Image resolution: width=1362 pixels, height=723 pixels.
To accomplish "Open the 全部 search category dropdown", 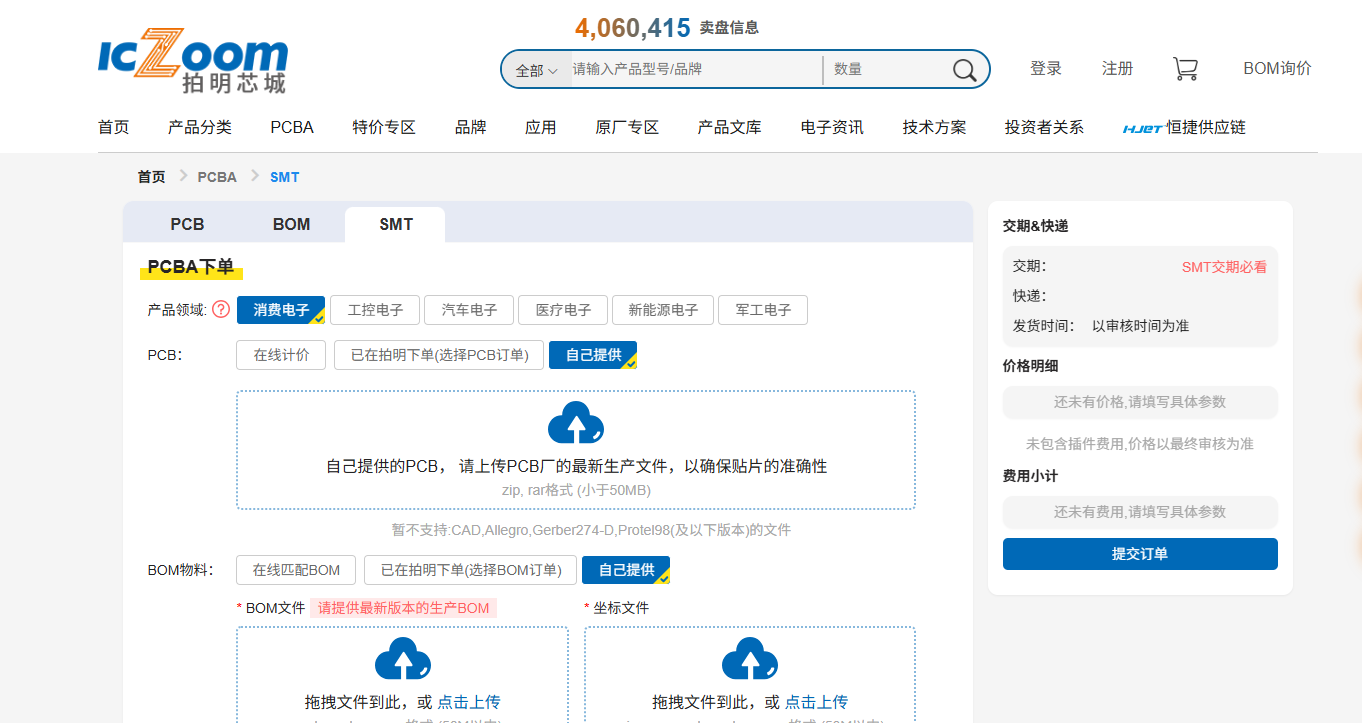I will (x=536, y=70).
